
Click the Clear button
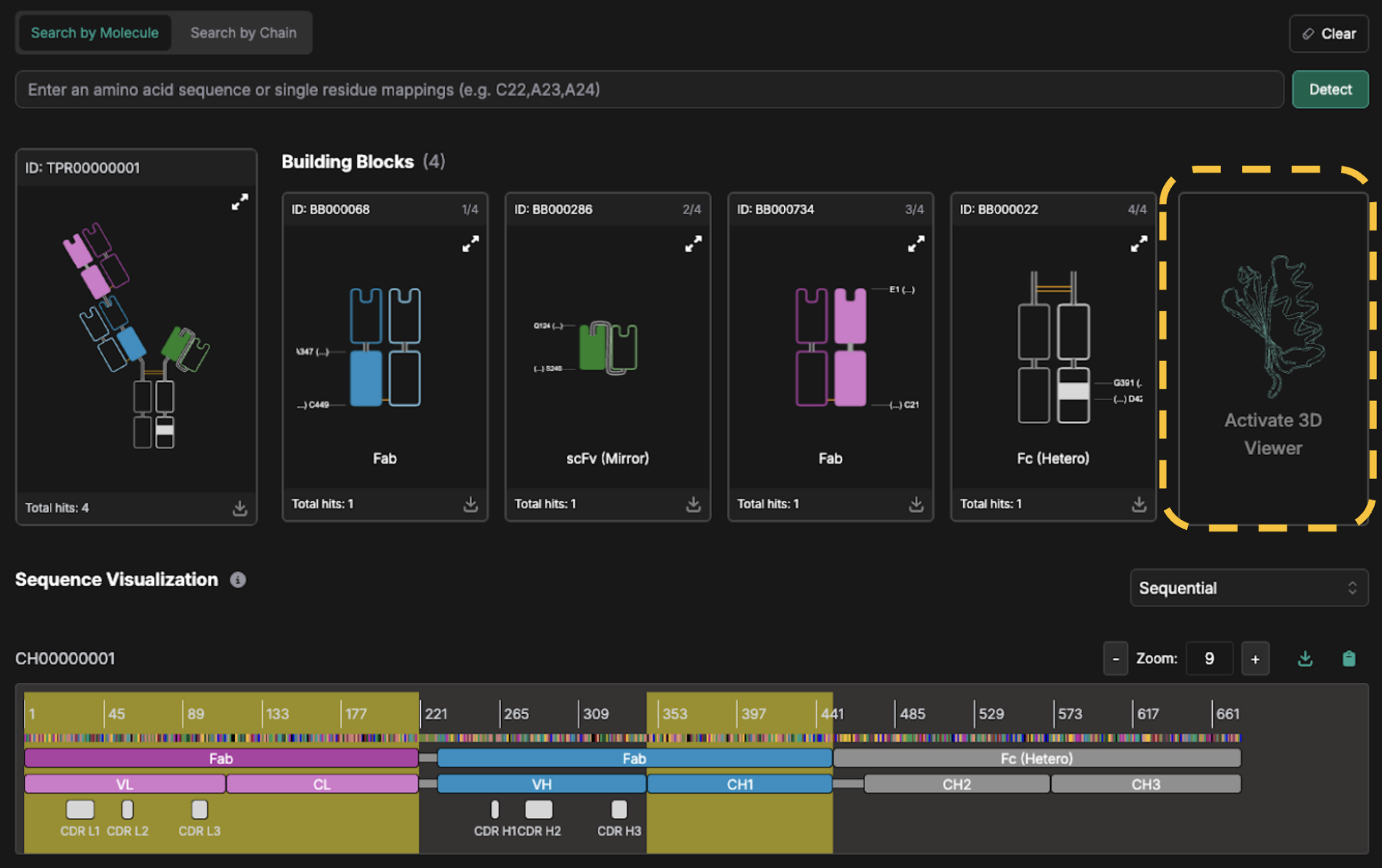pyautogui.click(x=1329, y=34)
